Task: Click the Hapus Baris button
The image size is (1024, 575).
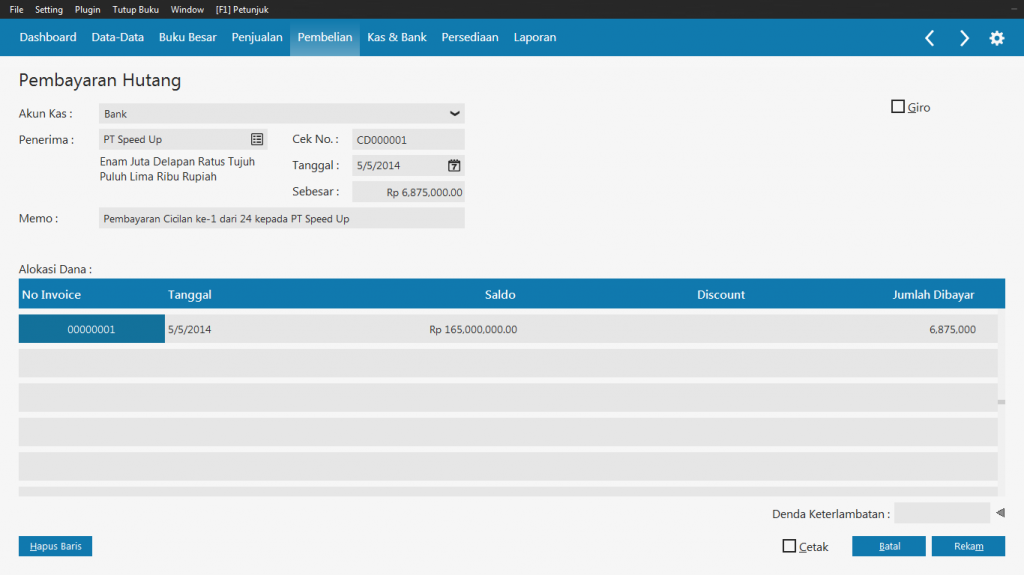Action: (x=55, y=546)
